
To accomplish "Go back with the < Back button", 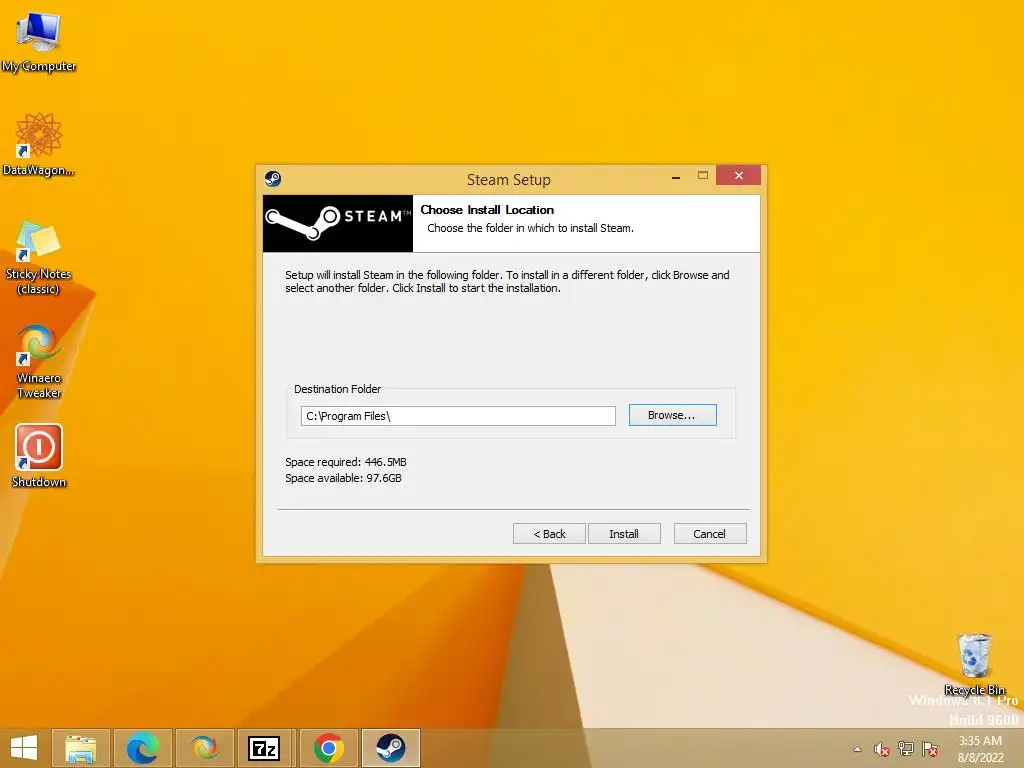I will 549,534.
